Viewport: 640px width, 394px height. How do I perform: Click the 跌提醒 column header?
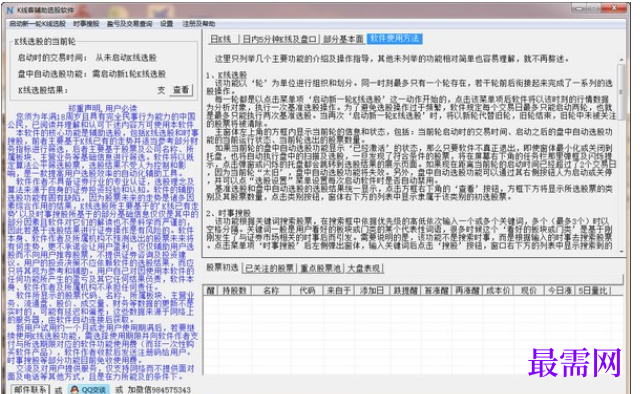click(x=405, y=291)
